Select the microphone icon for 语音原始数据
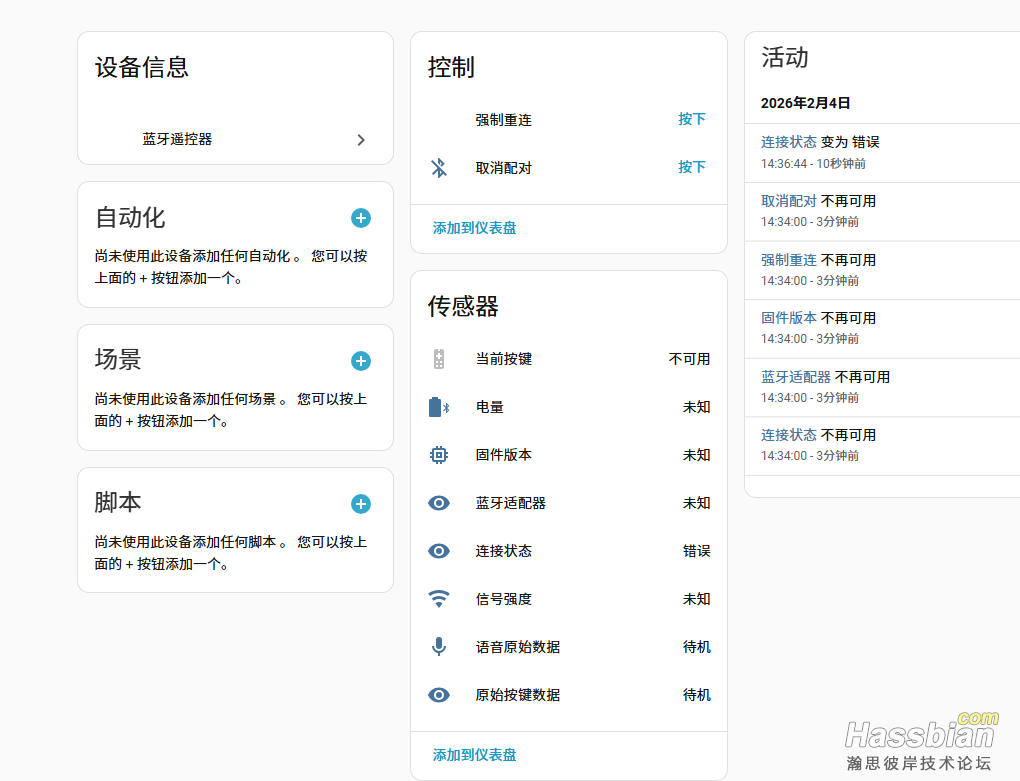 coord(439,647)
